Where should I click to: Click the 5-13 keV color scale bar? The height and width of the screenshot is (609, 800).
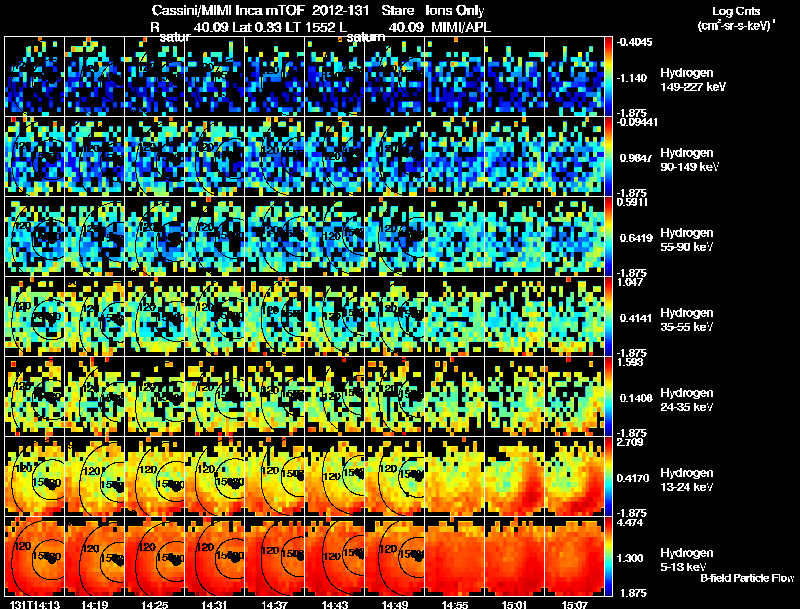[x=608, y=556]
